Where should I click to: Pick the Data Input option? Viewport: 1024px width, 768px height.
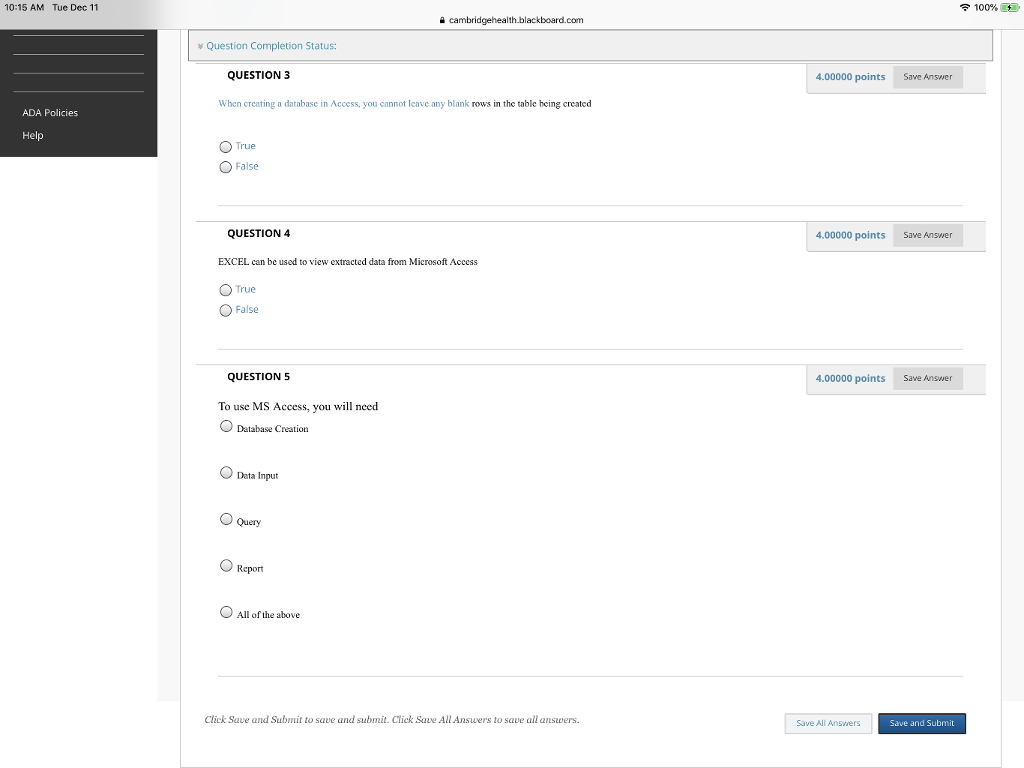tap(226, 472)
